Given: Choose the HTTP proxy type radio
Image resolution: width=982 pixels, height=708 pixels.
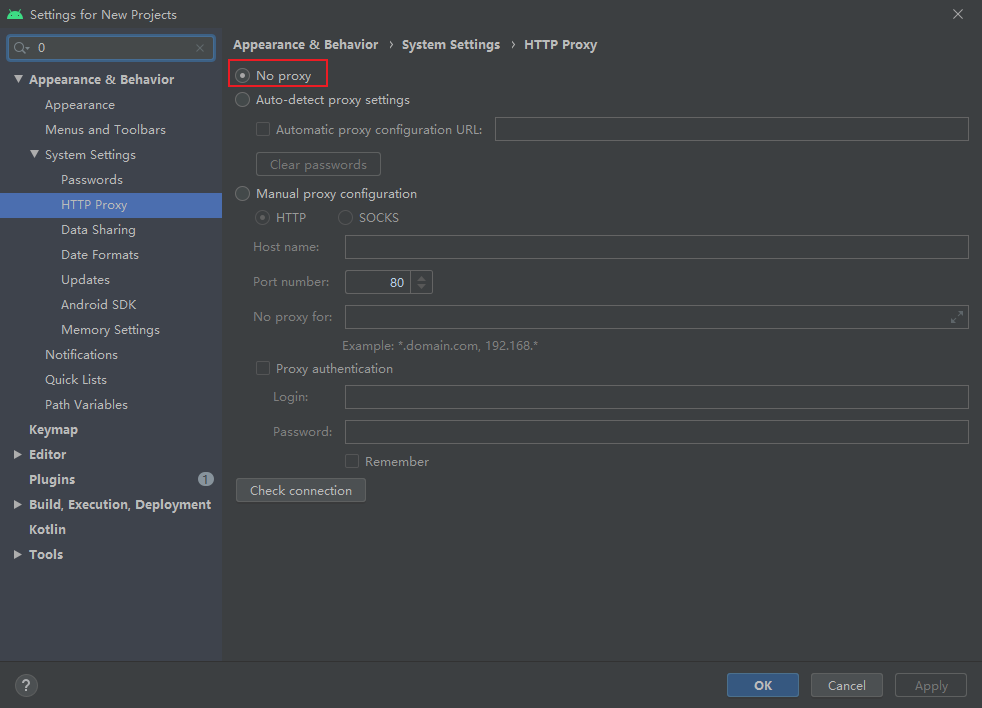Looking at the screenshot, I should (263, 218).
